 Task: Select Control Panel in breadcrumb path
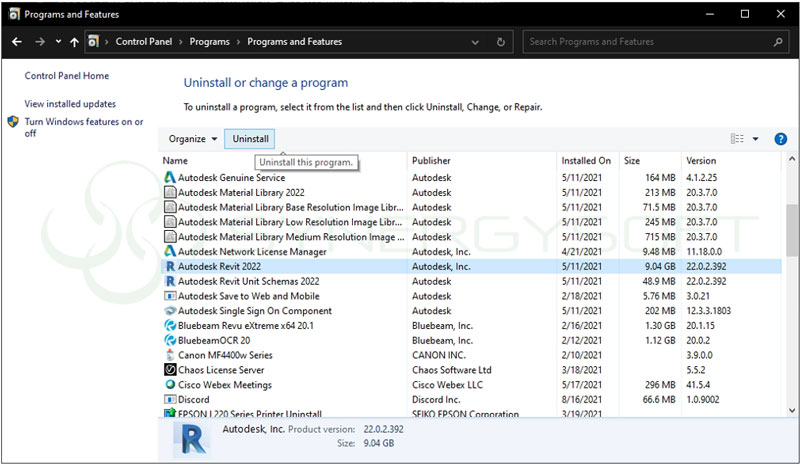(x=144, y=42)
